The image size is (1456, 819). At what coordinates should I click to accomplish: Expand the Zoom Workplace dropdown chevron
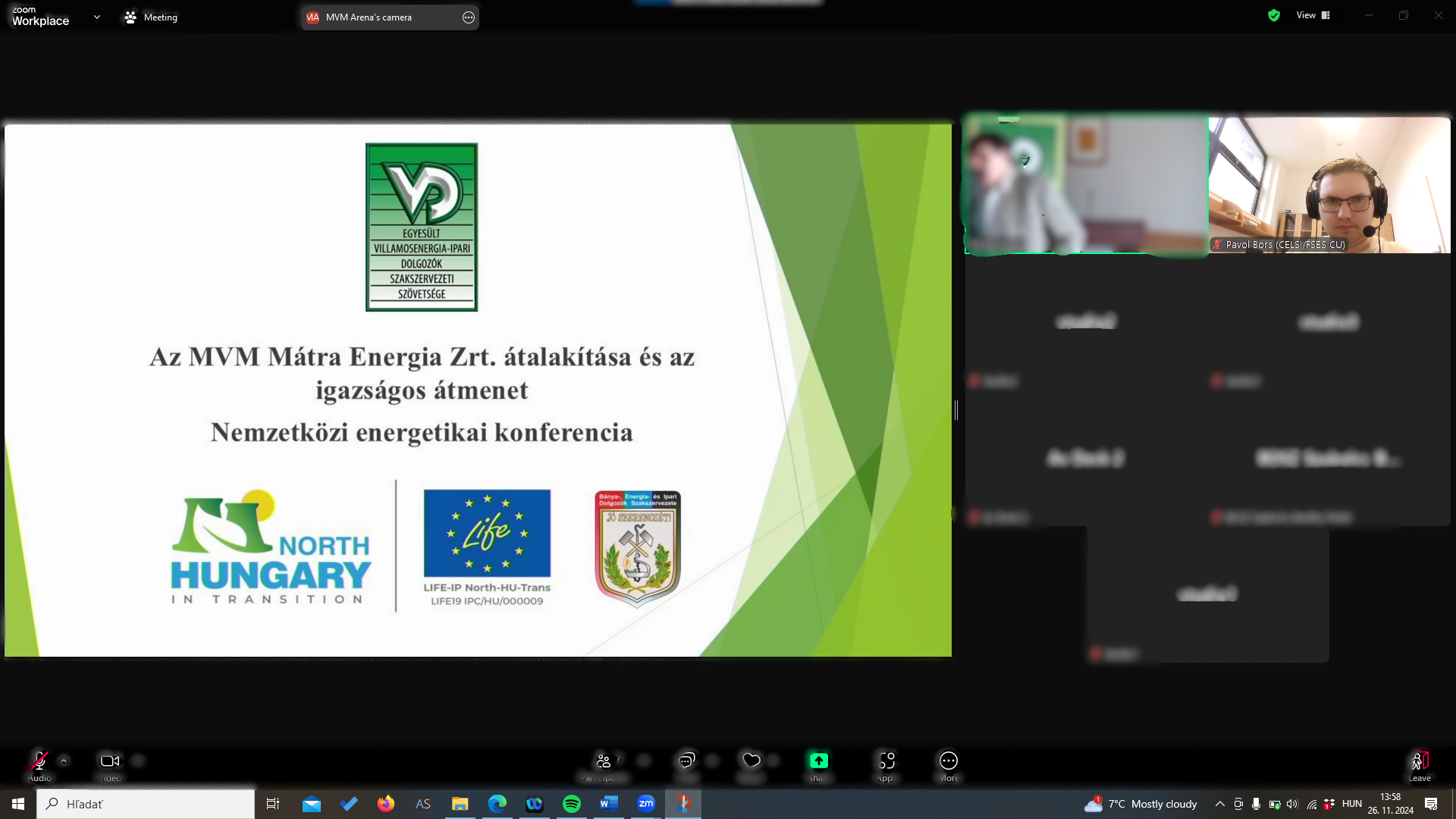pyautogui.click(x=97, y=17)
